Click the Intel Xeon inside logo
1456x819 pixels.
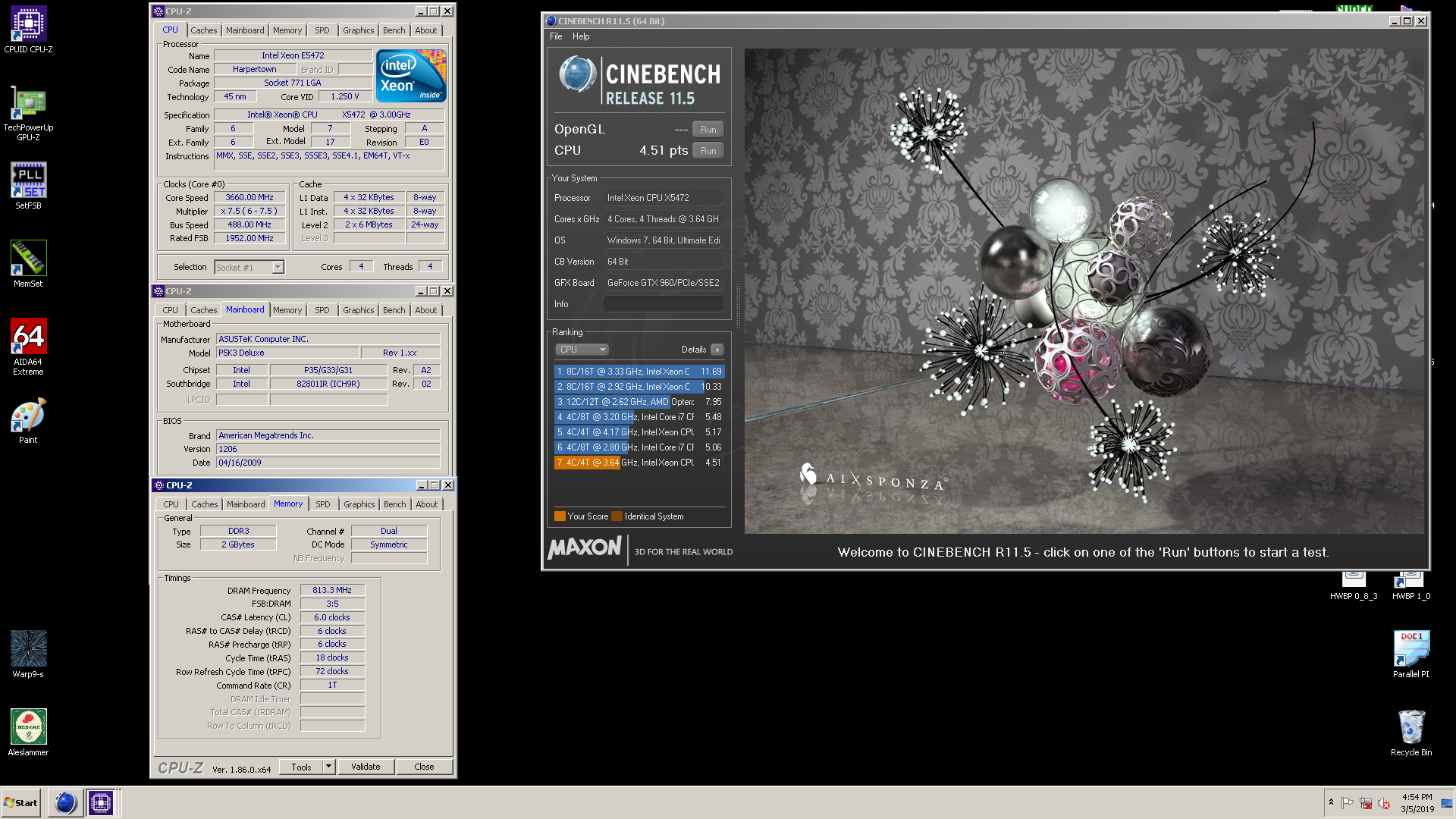[x=411, y=76]
